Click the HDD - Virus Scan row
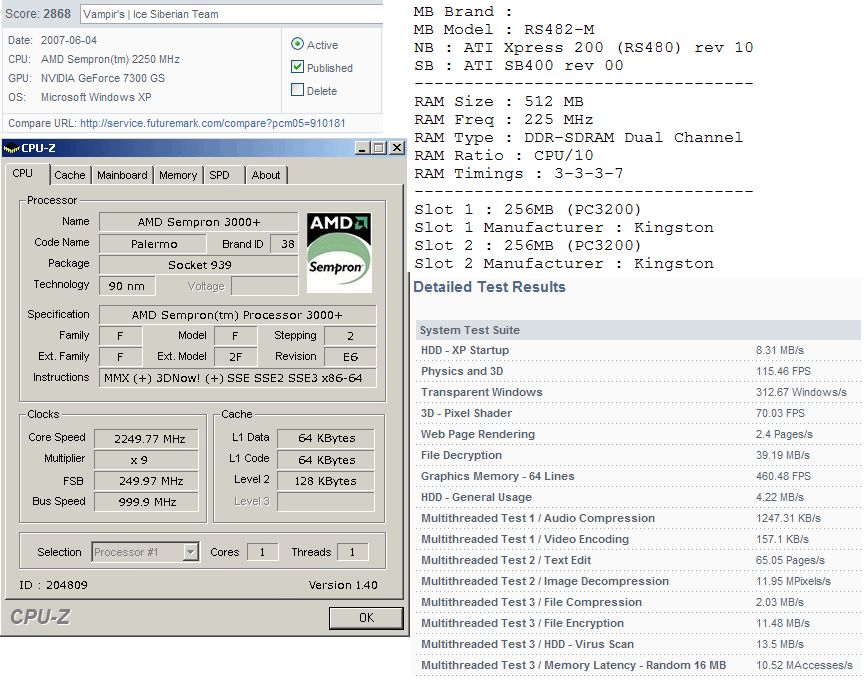 (x=638, y=644)
